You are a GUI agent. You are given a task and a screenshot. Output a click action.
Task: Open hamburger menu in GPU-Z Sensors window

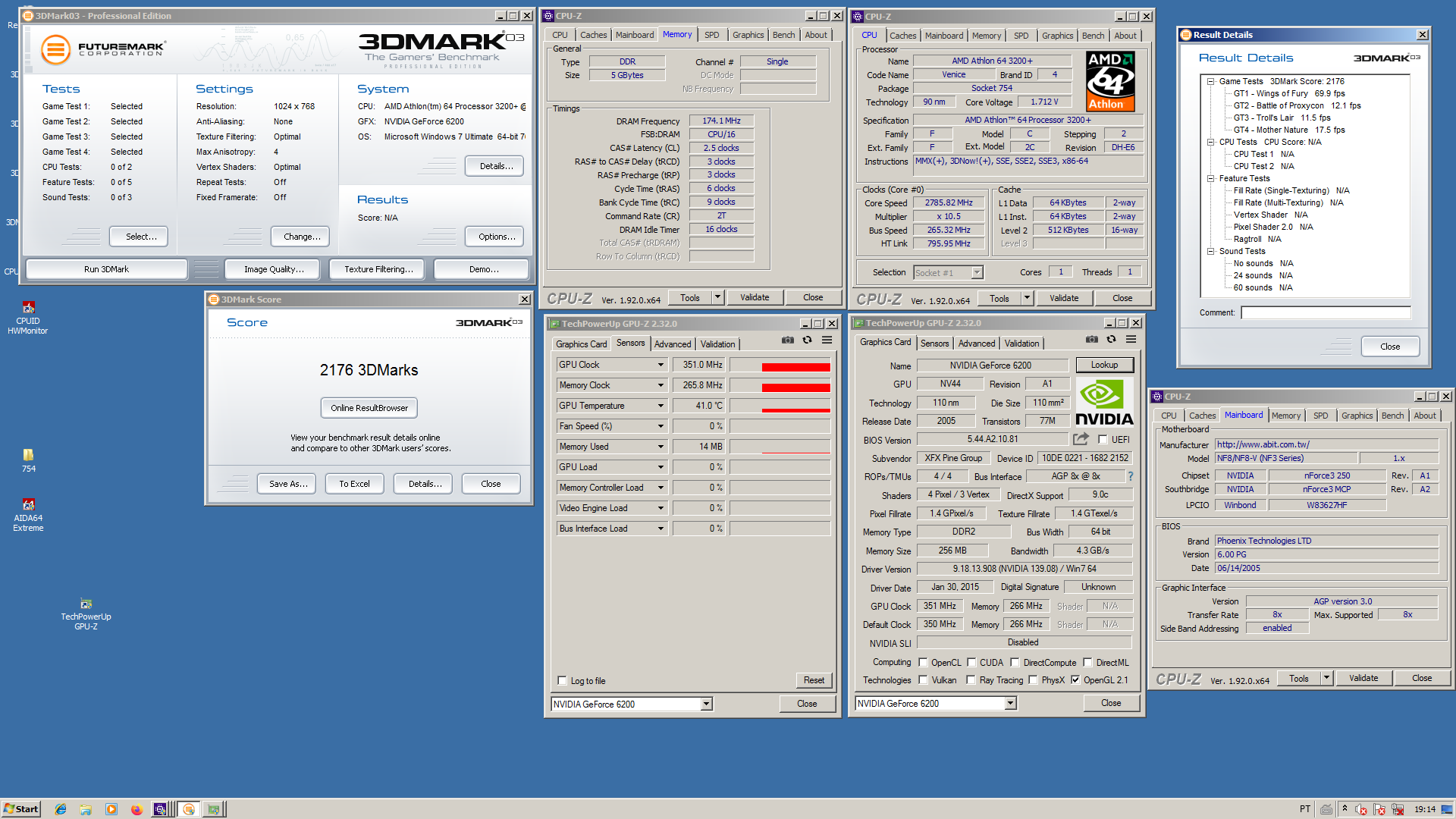[x=827, y=340]
